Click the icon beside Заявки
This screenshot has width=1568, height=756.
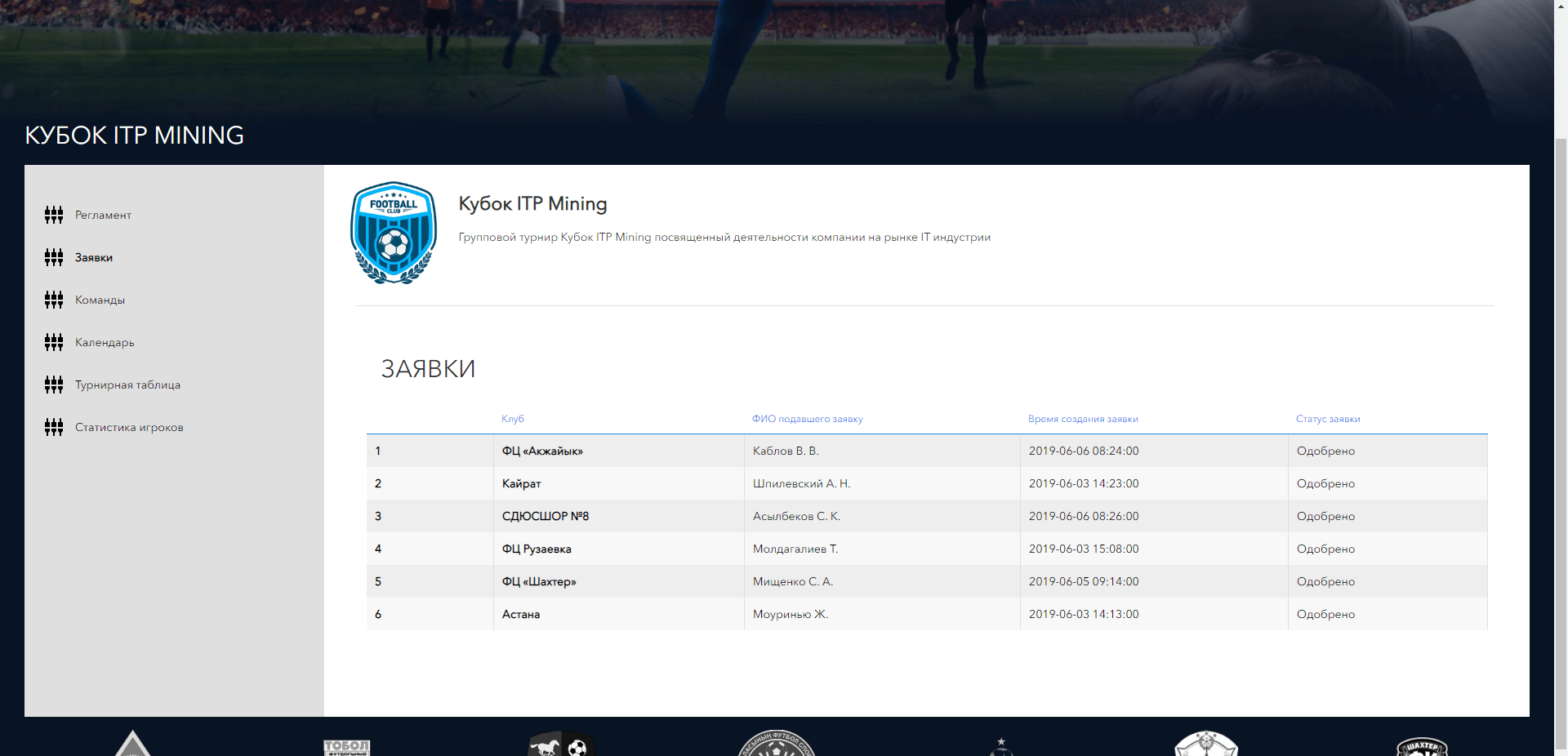click(x=54, y=257)
